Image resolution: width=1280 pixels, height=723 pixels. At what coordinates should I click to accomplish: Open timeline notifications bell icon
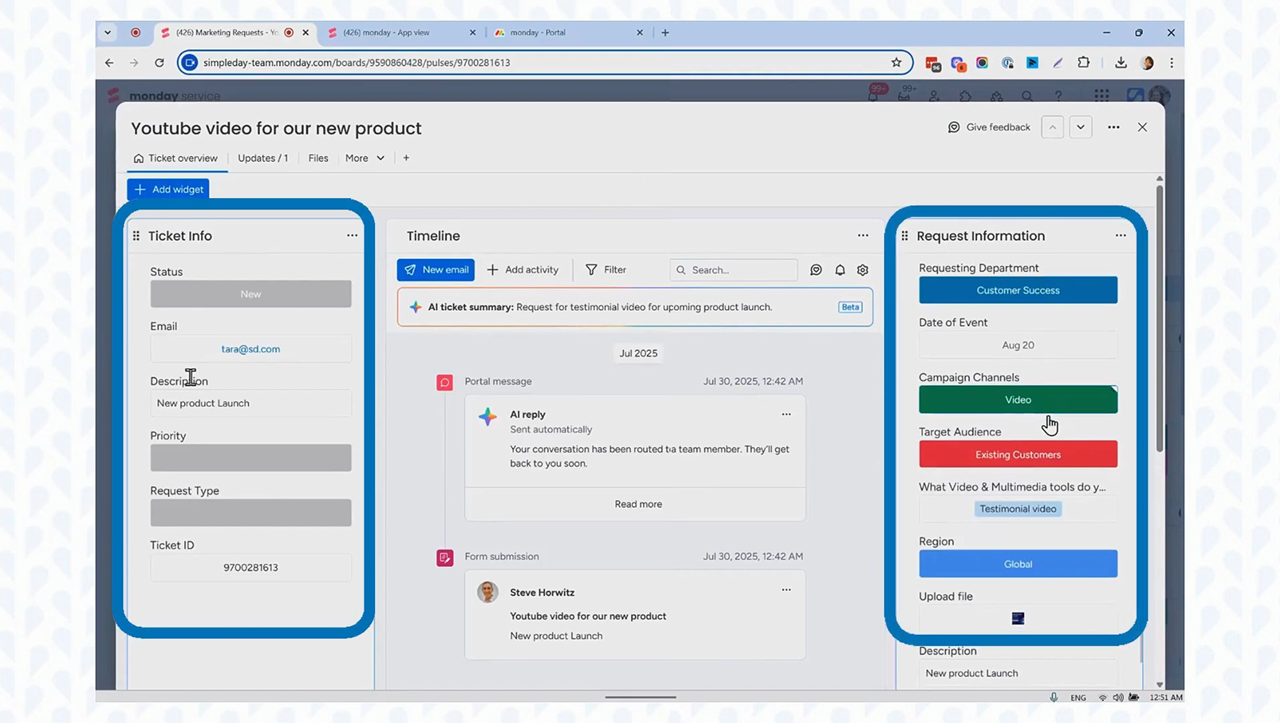840,270
